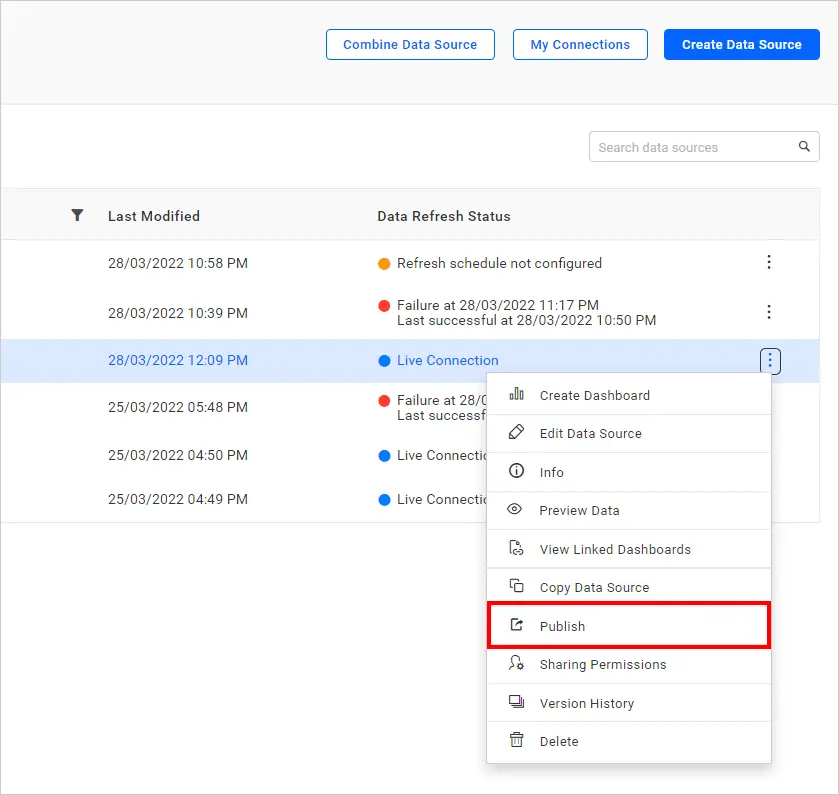Click Combine Data Source button

pyautogui.click(x=410, y=44)
